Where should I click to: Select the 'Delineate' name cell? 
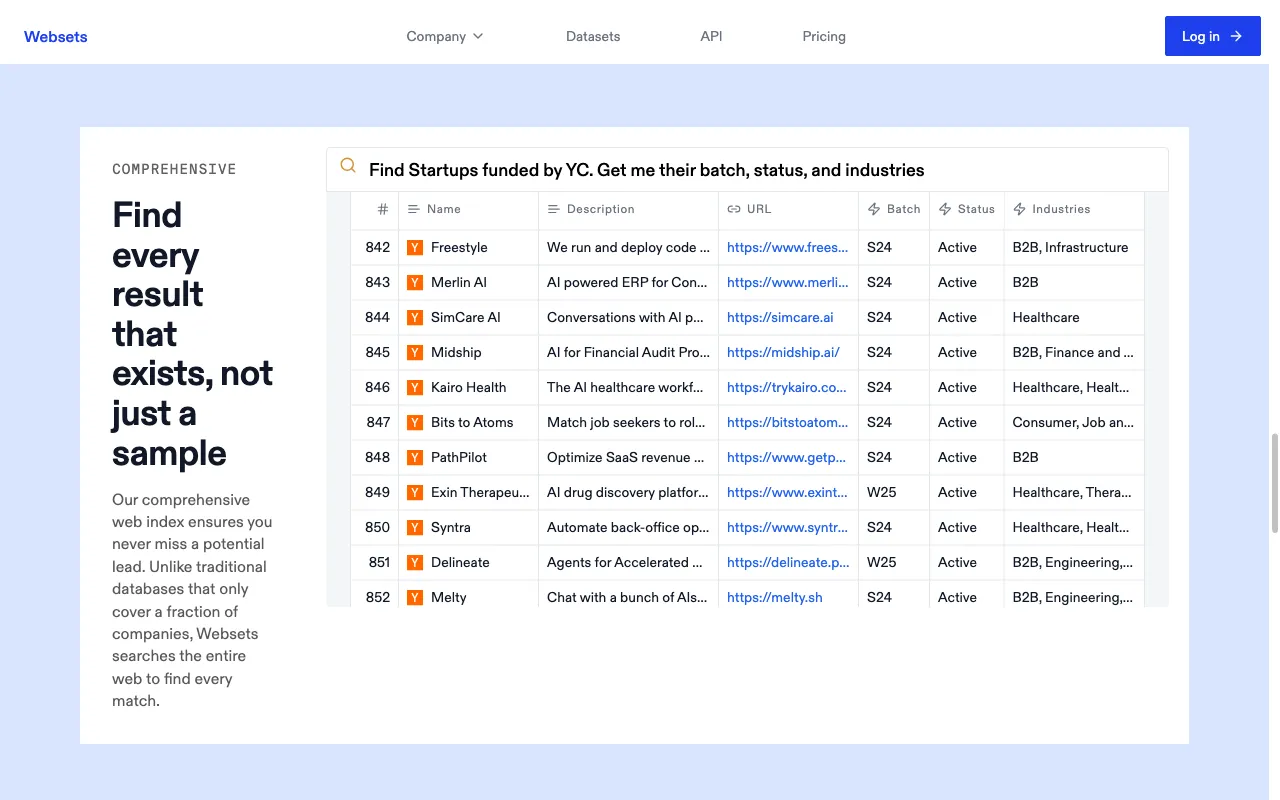pyautogui.click(x=468, y=562)
